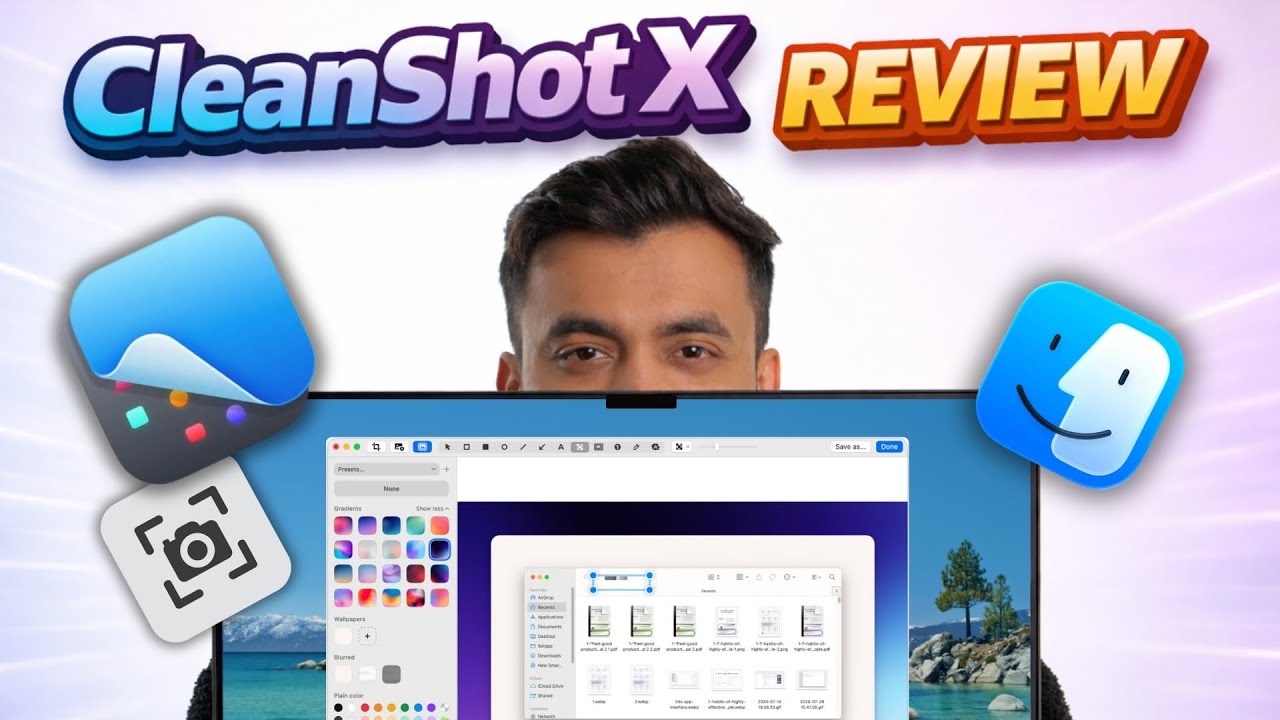Add new preset with plus icon
This screenshot has width=1280, height=720.
(x=446, y=469)
